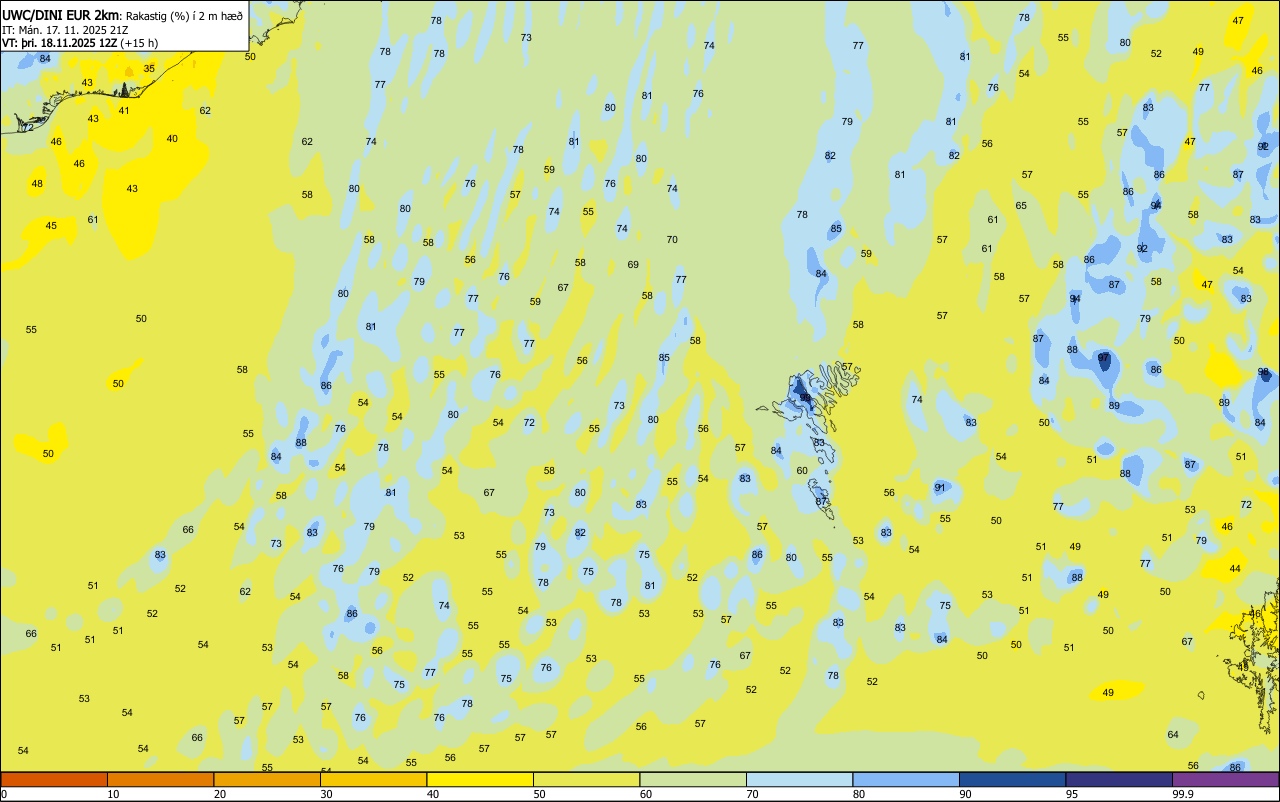Pick the 50–60 pale yellow legend swatch
Image resolution: width=1280 pixels, height=802 pixels.
586,779
